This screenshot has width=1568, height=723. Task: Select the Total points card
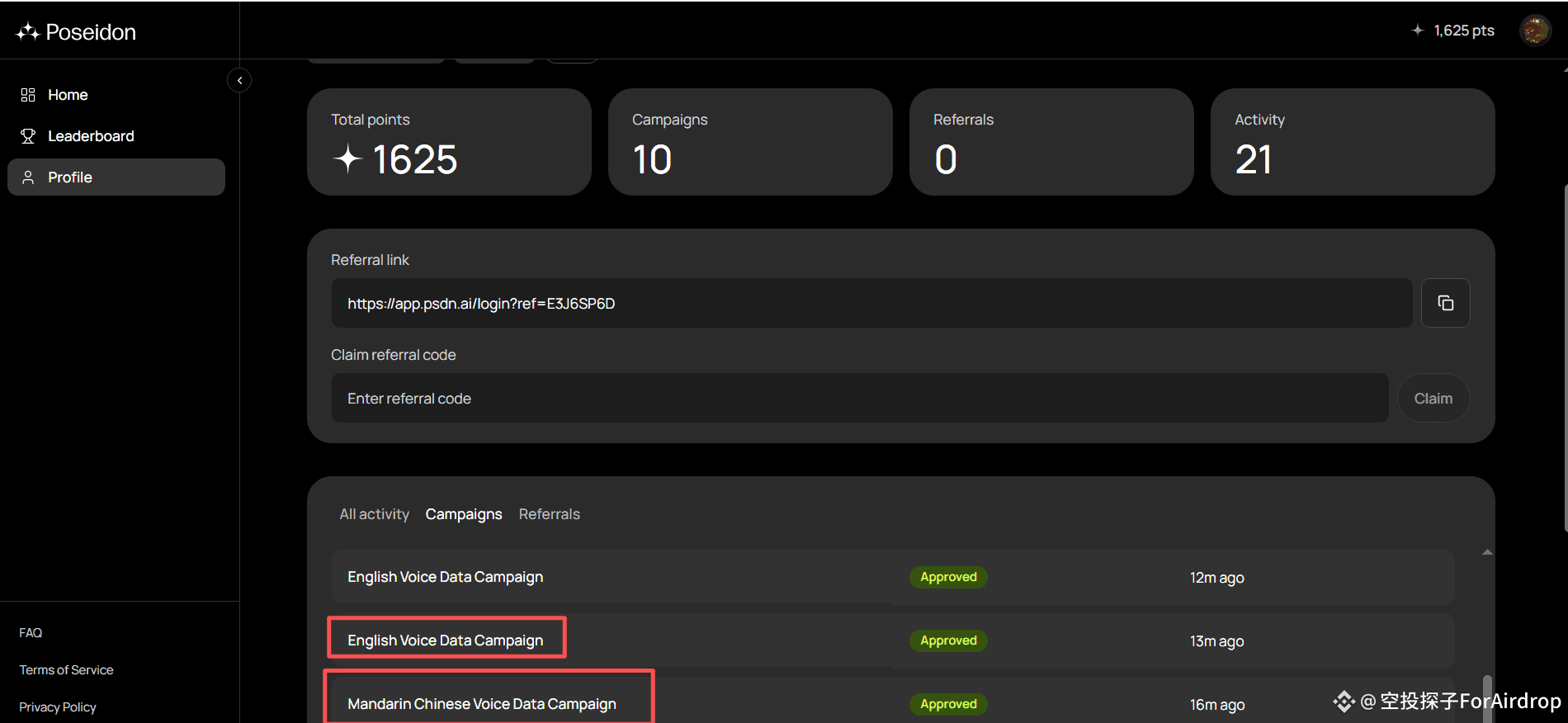(449, 142)
